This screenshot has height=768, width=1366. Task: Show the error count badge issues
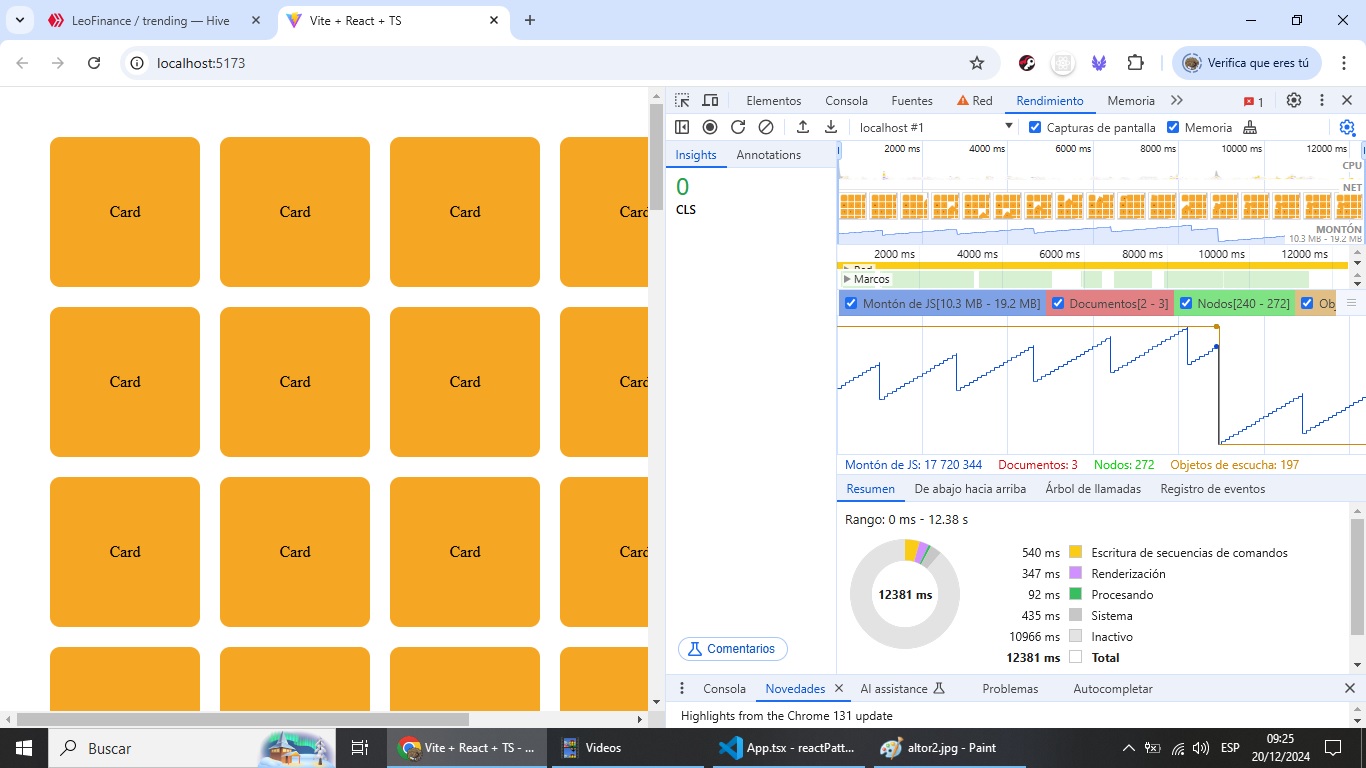pos(1254,101)
